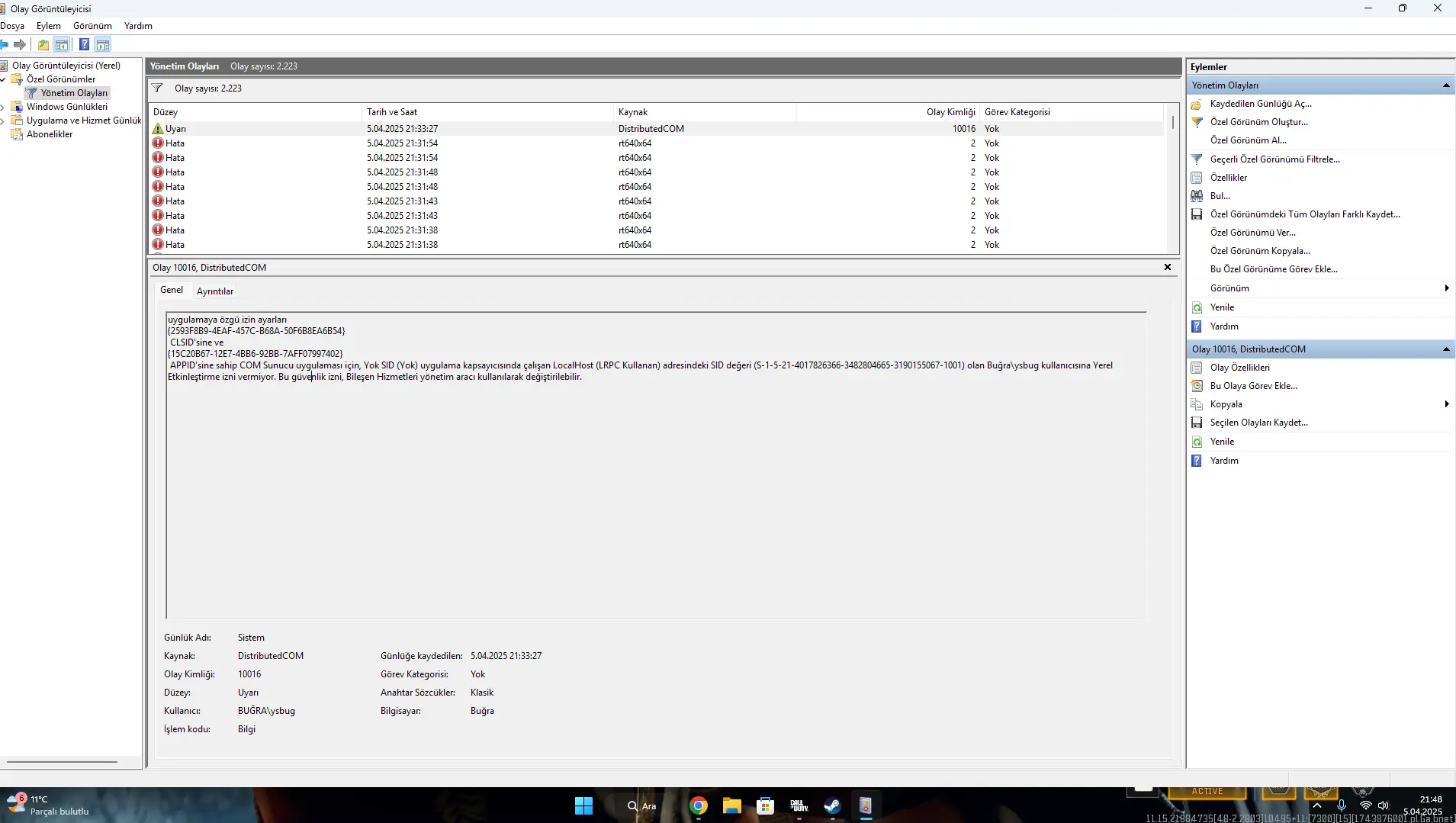Click the Seçilen Olayları Kaydet disk icon

(1197, 423)
